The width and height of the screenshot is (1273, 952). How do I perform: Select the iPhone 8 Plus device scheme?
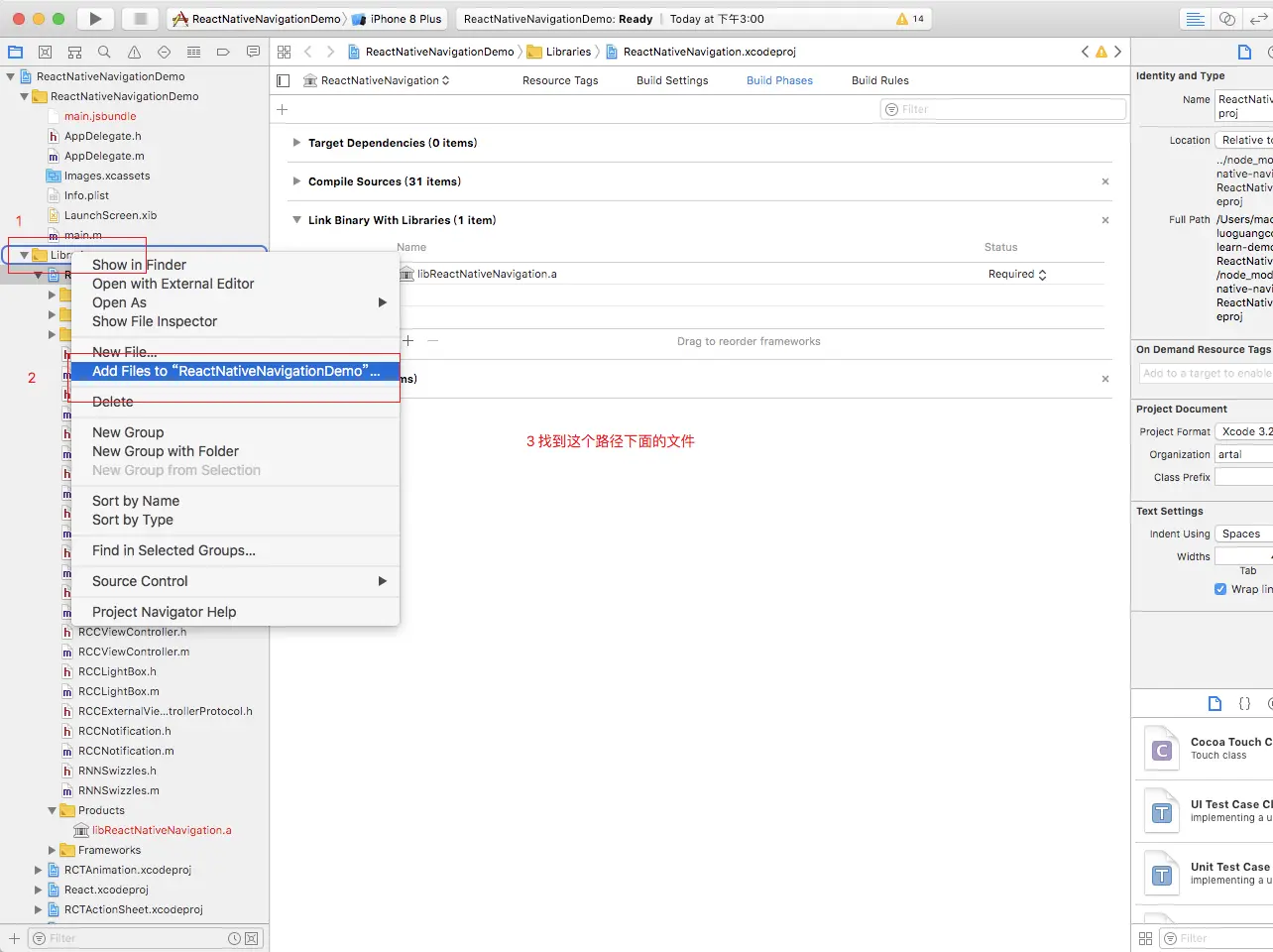tap(398, 19)
